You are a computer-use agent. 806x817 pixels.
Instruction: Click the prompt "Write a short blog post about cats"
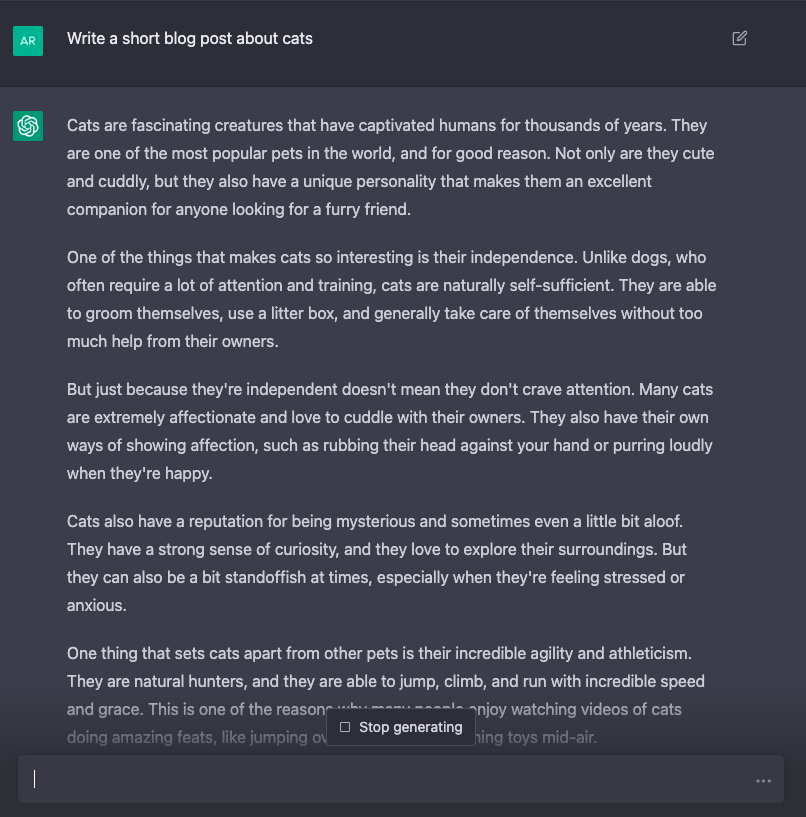190,39
